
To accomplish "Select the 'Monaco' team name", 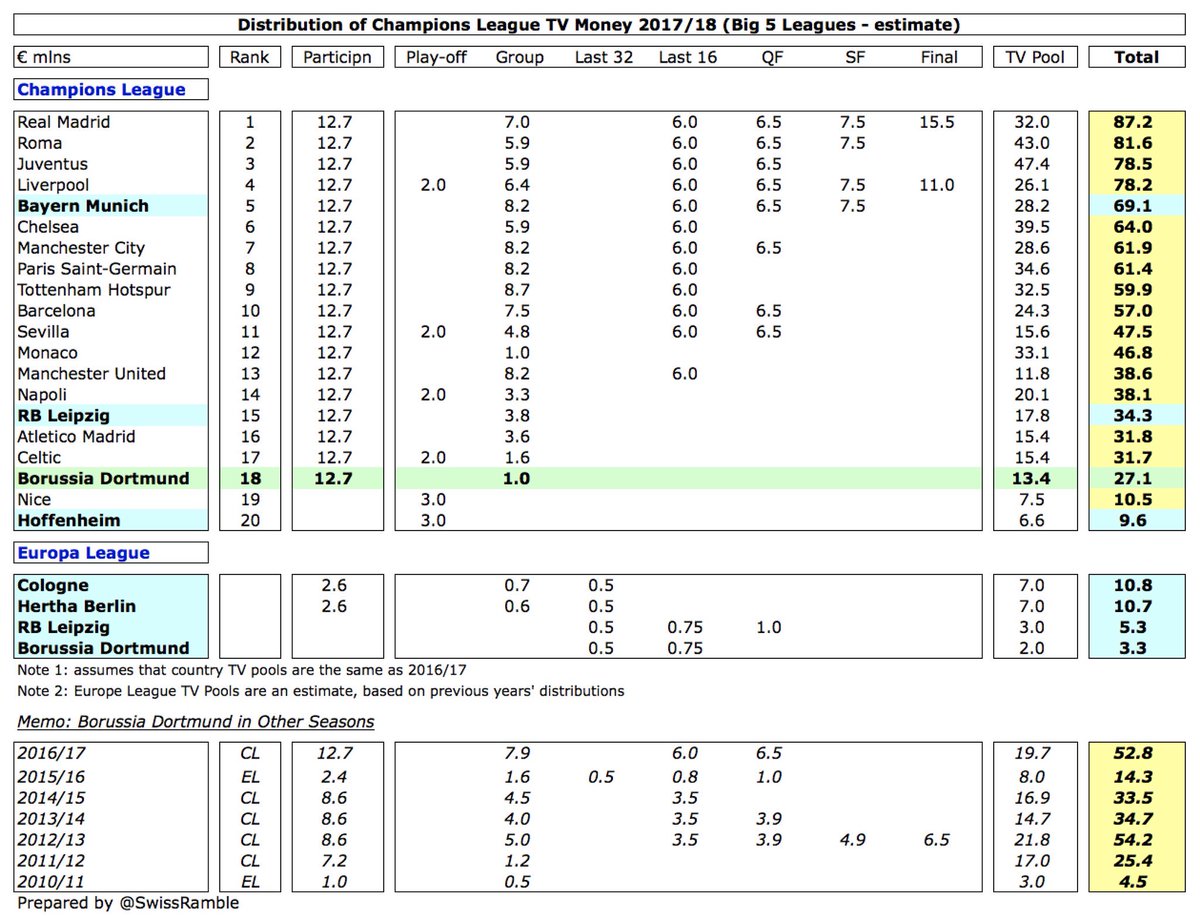I will click(x=47, y=353).
